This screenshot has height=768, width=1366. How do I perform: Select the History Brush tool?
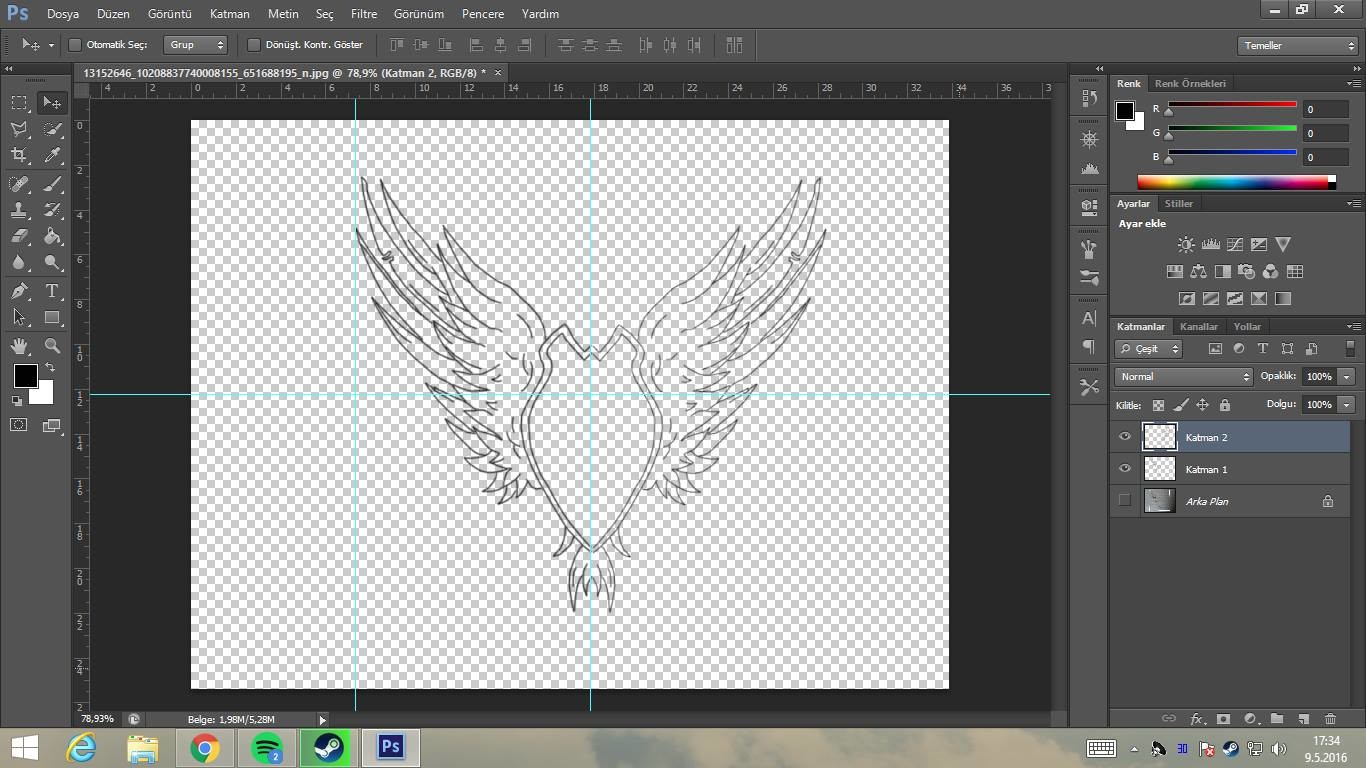pos(52,210)
